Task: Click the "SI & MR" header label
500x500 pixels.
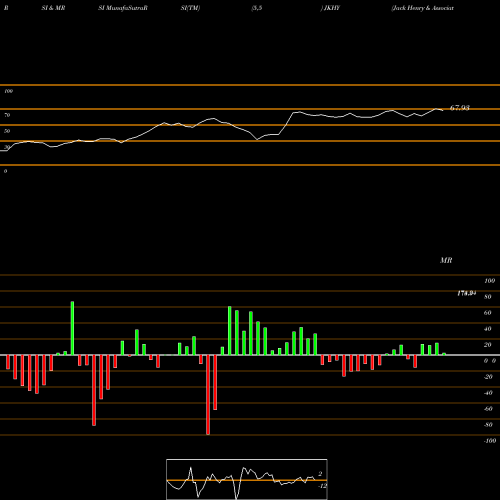Action: 53,8
